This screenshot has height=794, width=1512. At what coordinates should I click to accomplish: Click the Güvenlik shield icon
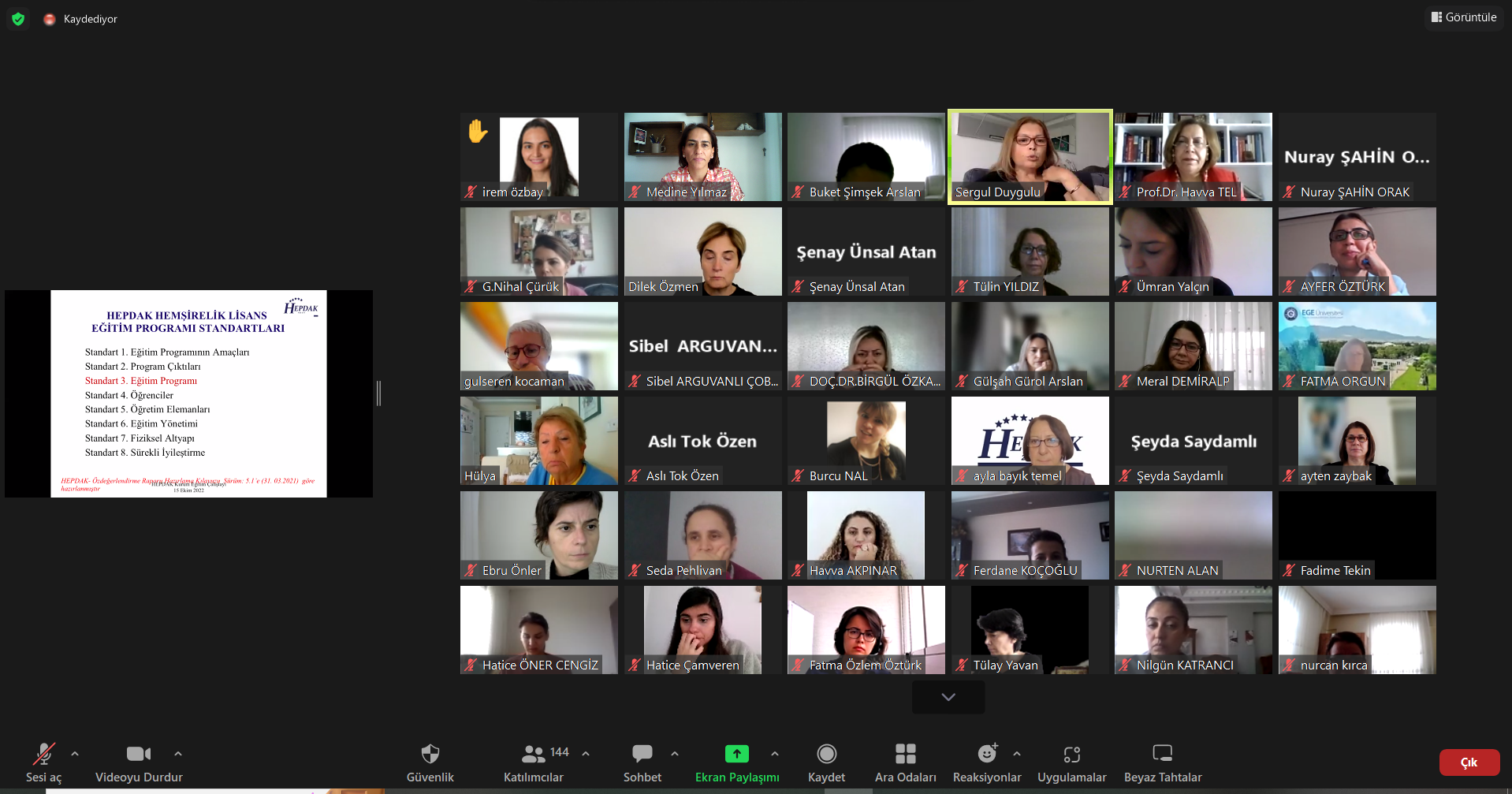coord(430,755)
